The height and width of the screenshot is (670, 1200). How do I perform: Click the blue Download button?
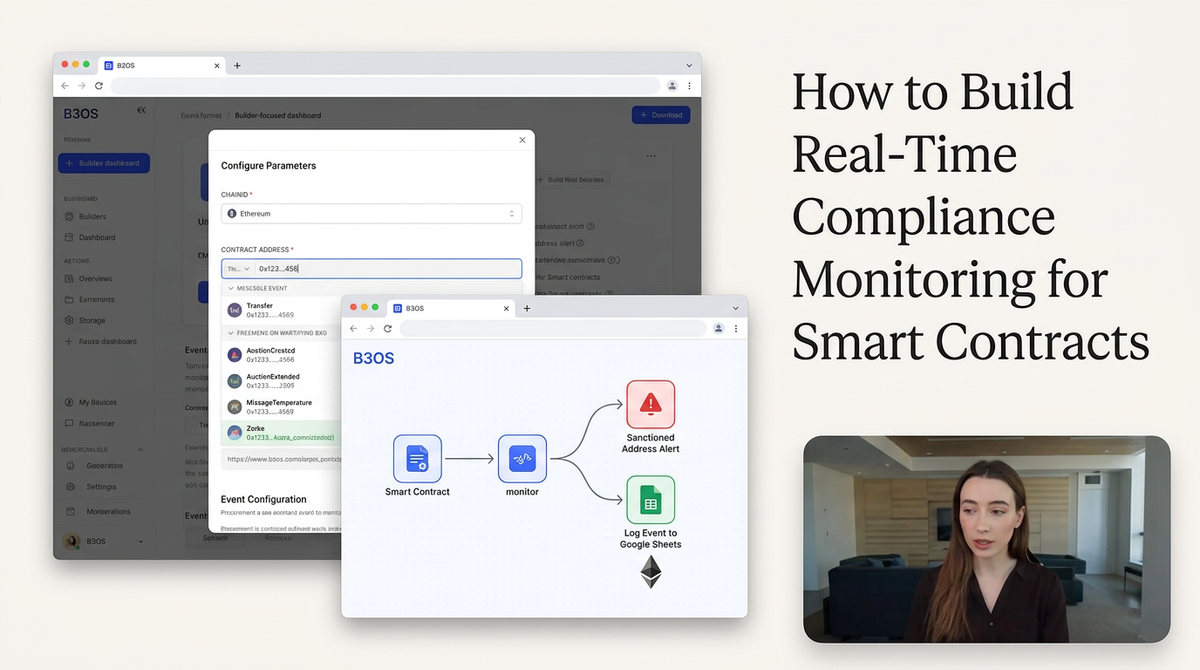pos(661,115)
